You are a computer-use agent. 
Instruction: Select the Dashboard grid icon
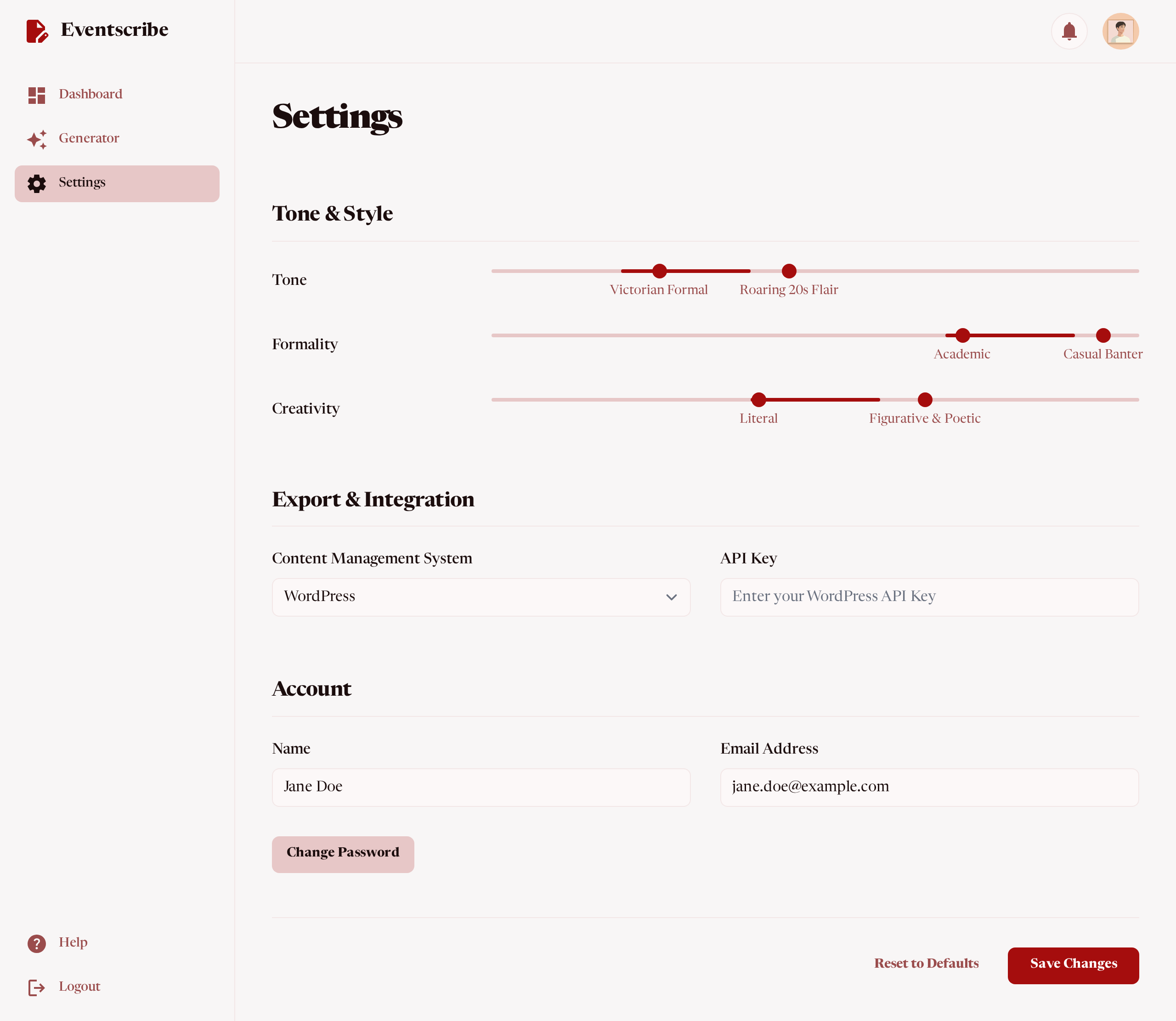point(36,95)
